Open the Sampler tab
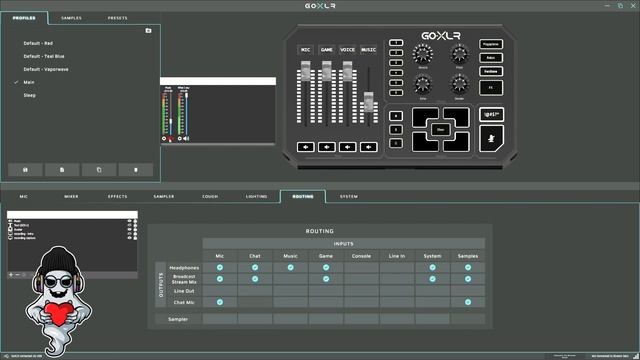 164,197
